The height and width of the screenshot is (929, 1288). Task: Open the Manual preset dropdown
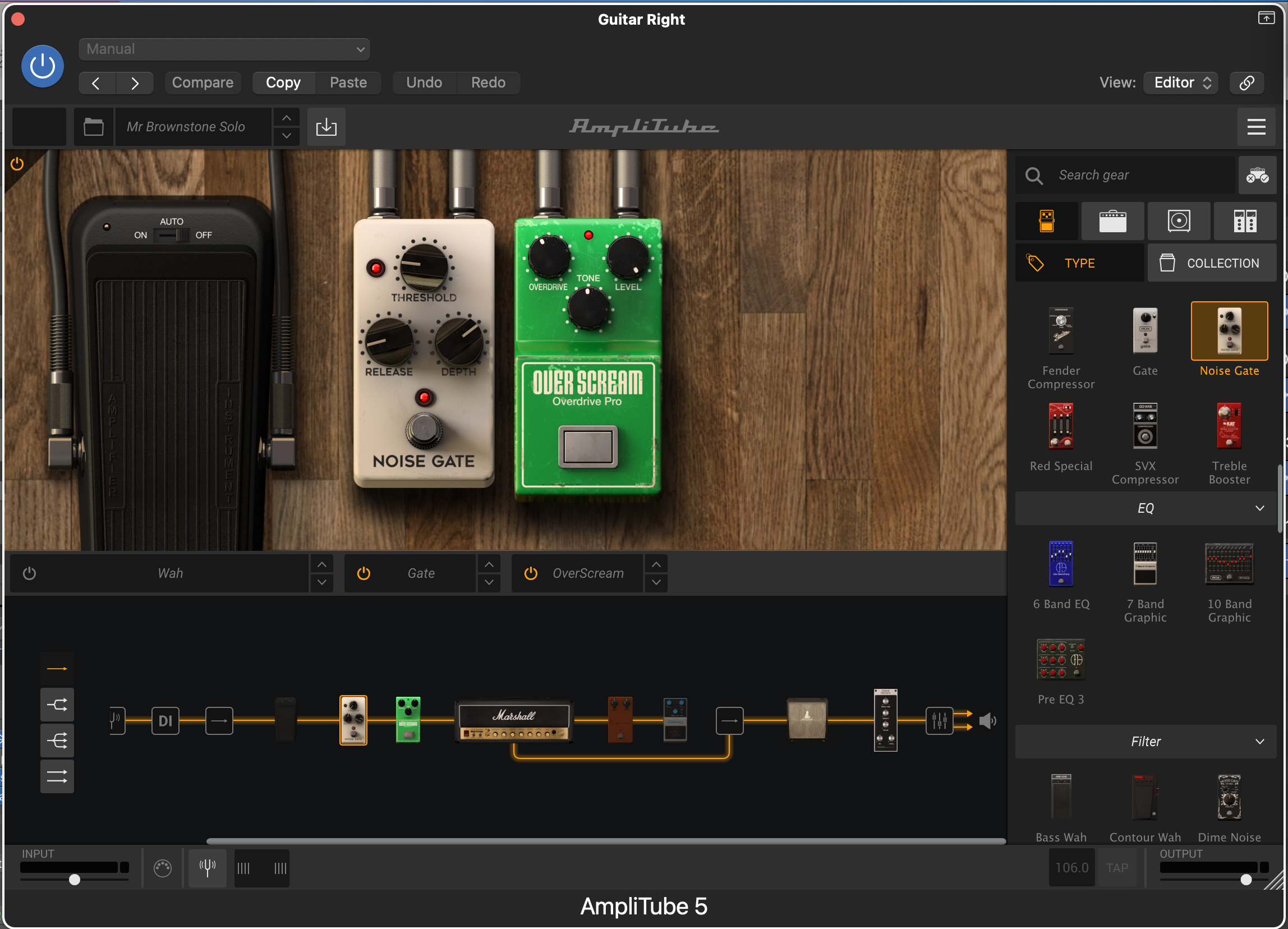[224, 49]
